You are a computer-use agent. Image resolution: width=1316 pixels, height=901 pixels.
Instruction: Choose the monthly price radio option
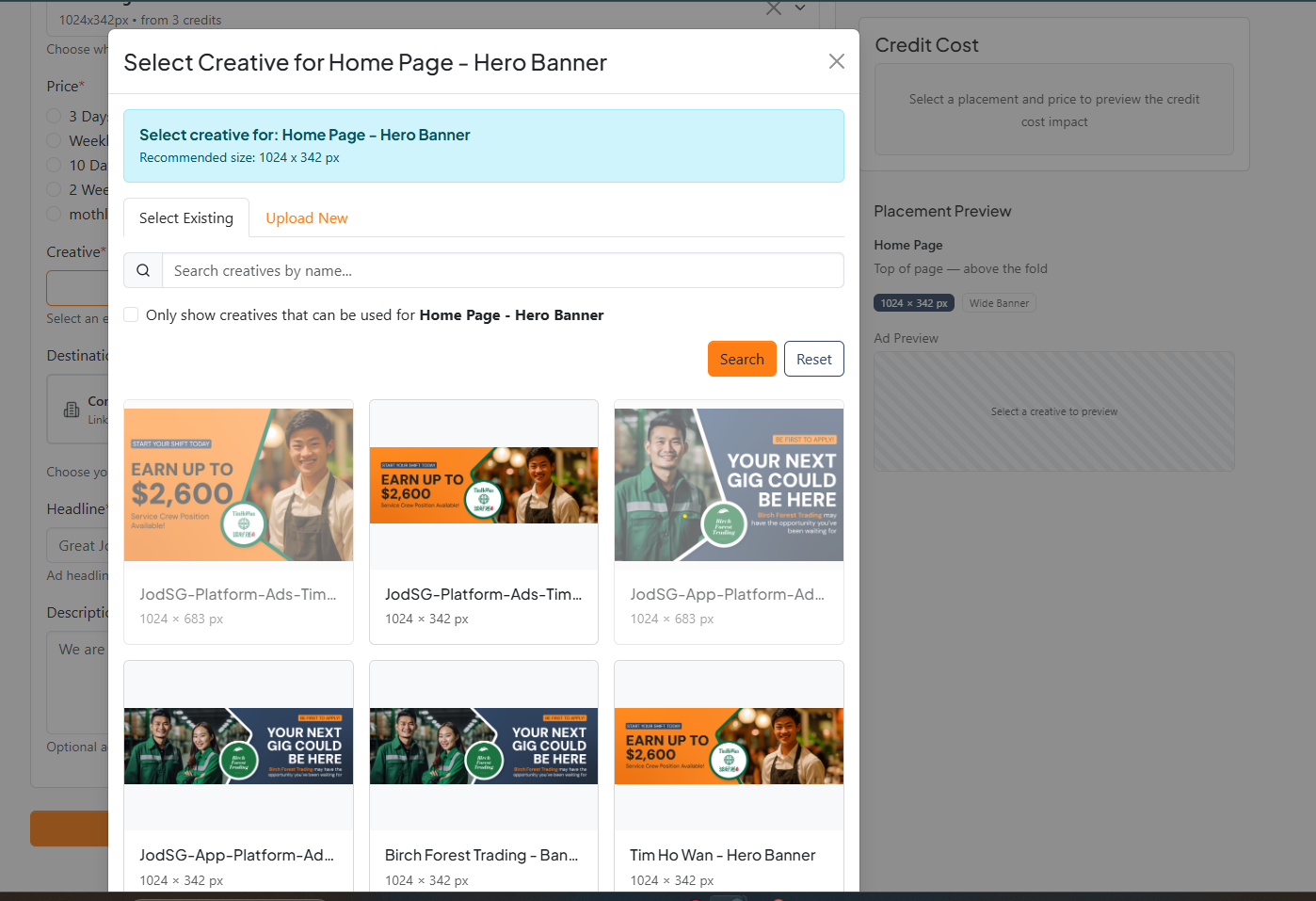[x=54, y=215]
